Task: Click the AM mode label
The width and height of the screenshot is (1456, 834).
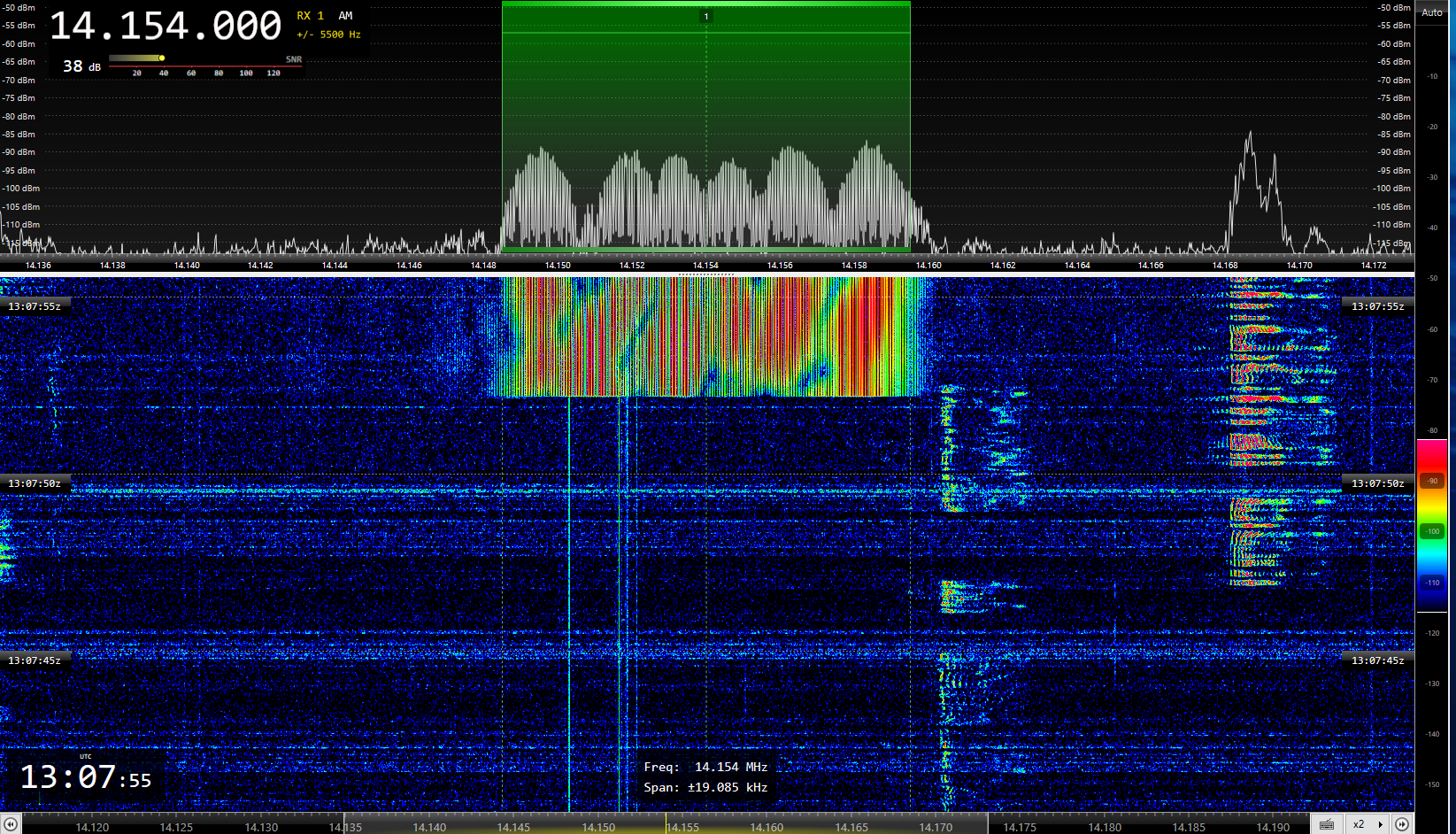Action: (345, 16)
